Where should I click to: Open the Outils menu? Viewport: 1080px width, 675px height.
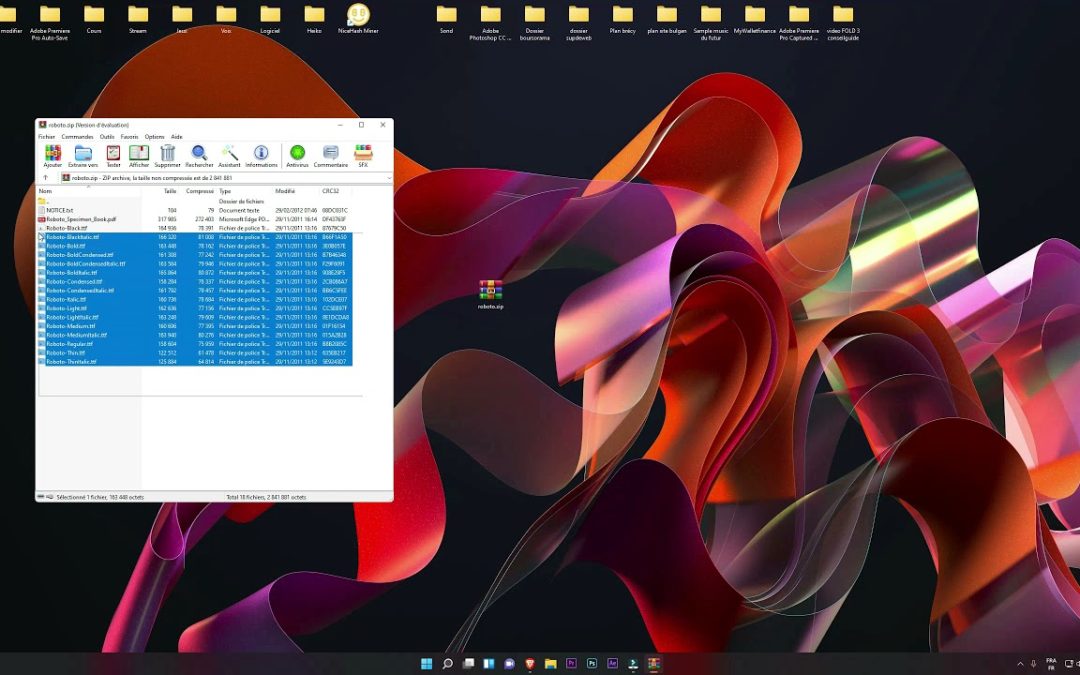tap(107, 137)
